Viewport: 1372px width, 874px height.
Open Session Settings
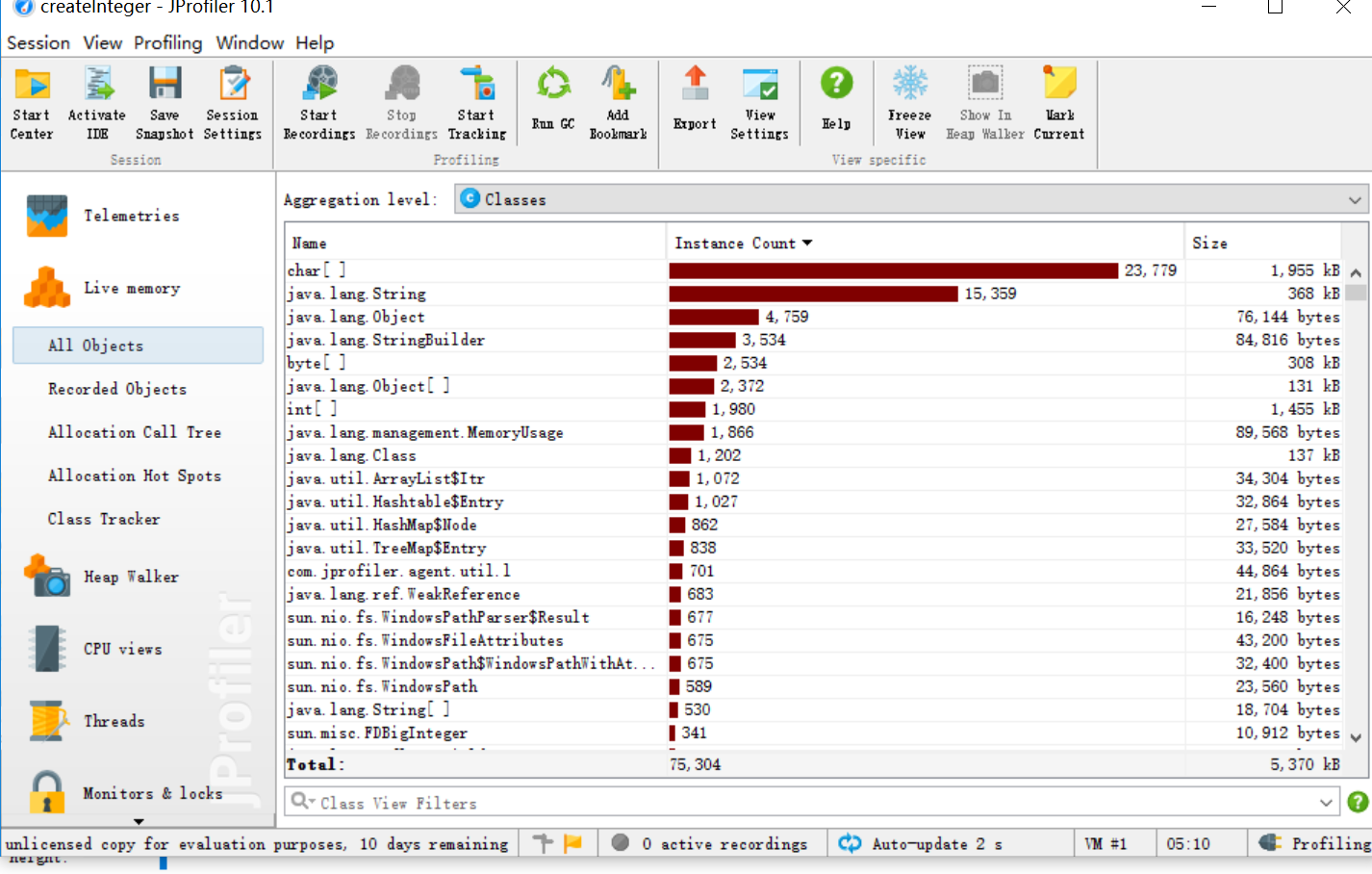(233, 104)
